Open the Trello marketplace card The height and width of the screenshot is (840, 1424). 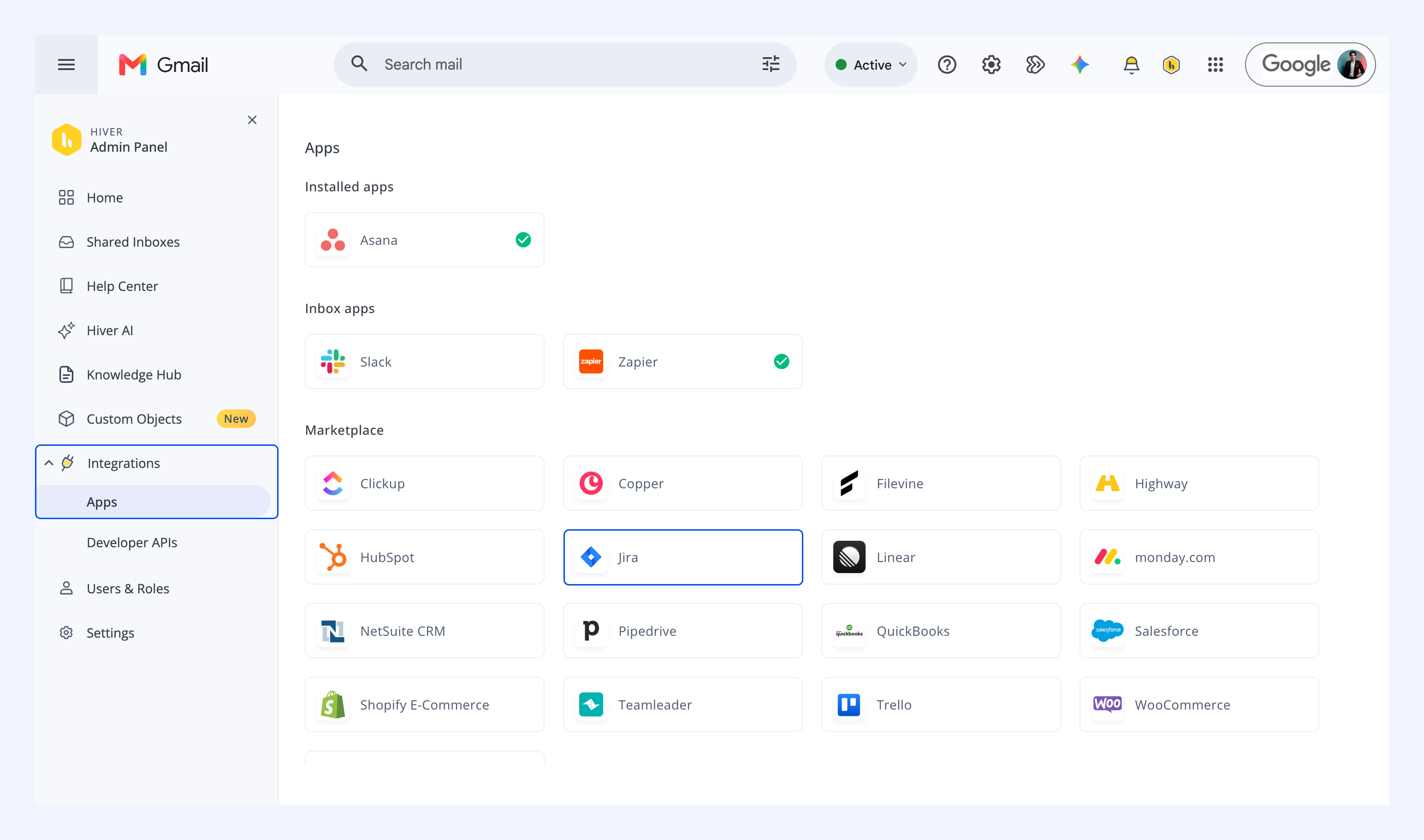pyautogui.click(x=941, y=704)
